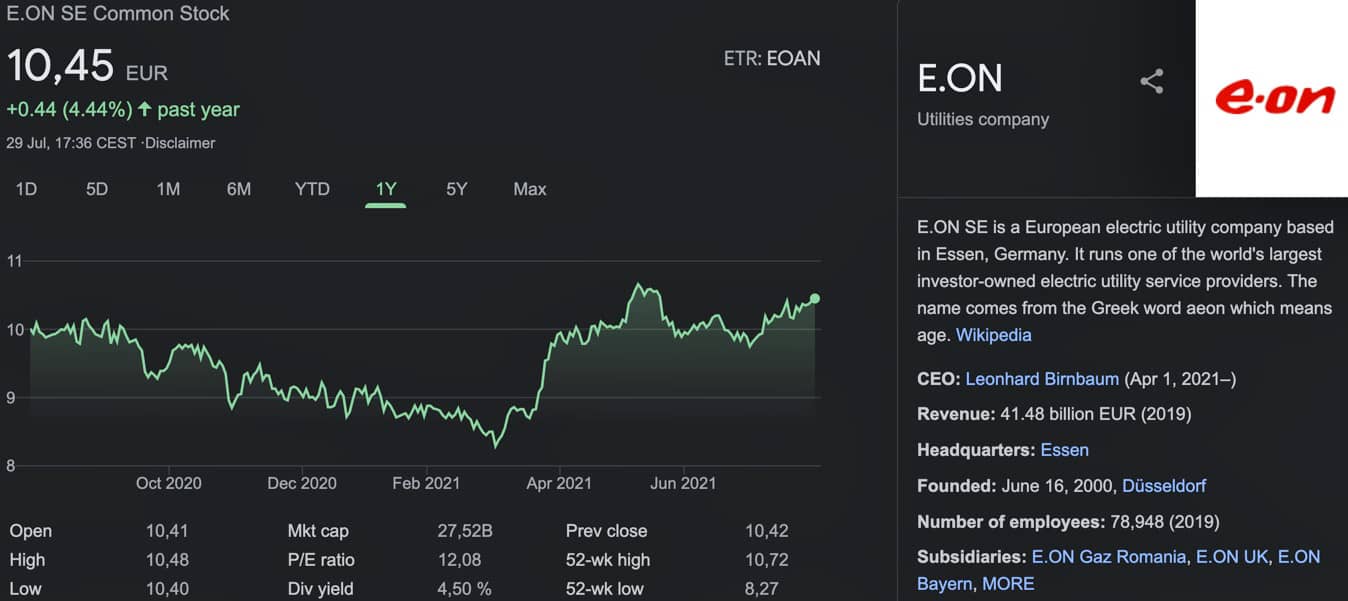Click the Apr 2021 axis label
Viewport: 1348px width, 601px height.
[x=559, y=483]
